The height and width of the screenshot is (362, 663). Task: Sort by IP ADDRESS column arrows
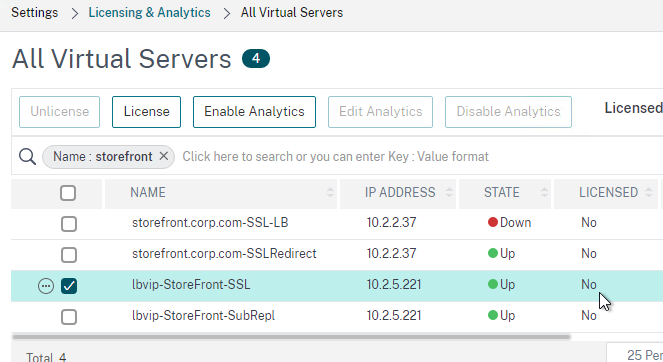449,193
